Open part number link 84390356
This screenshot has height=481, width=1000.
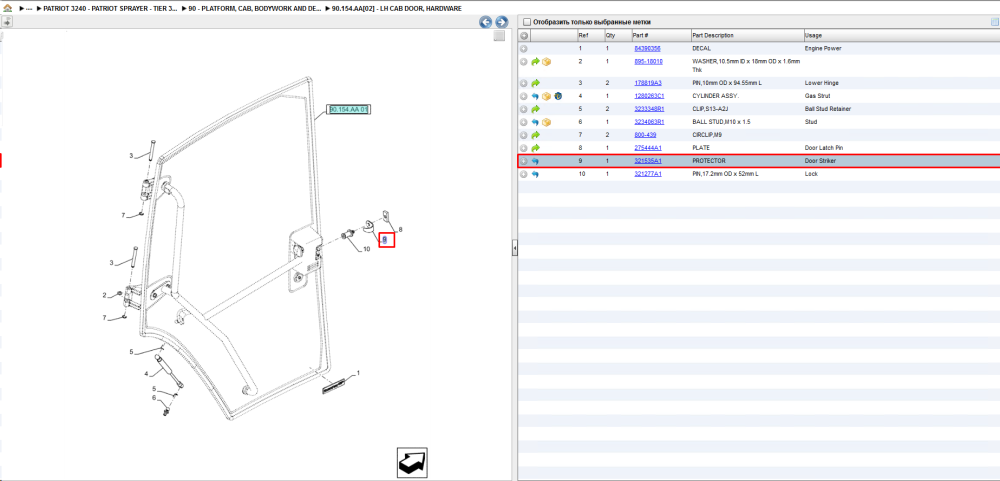[647, 48]
